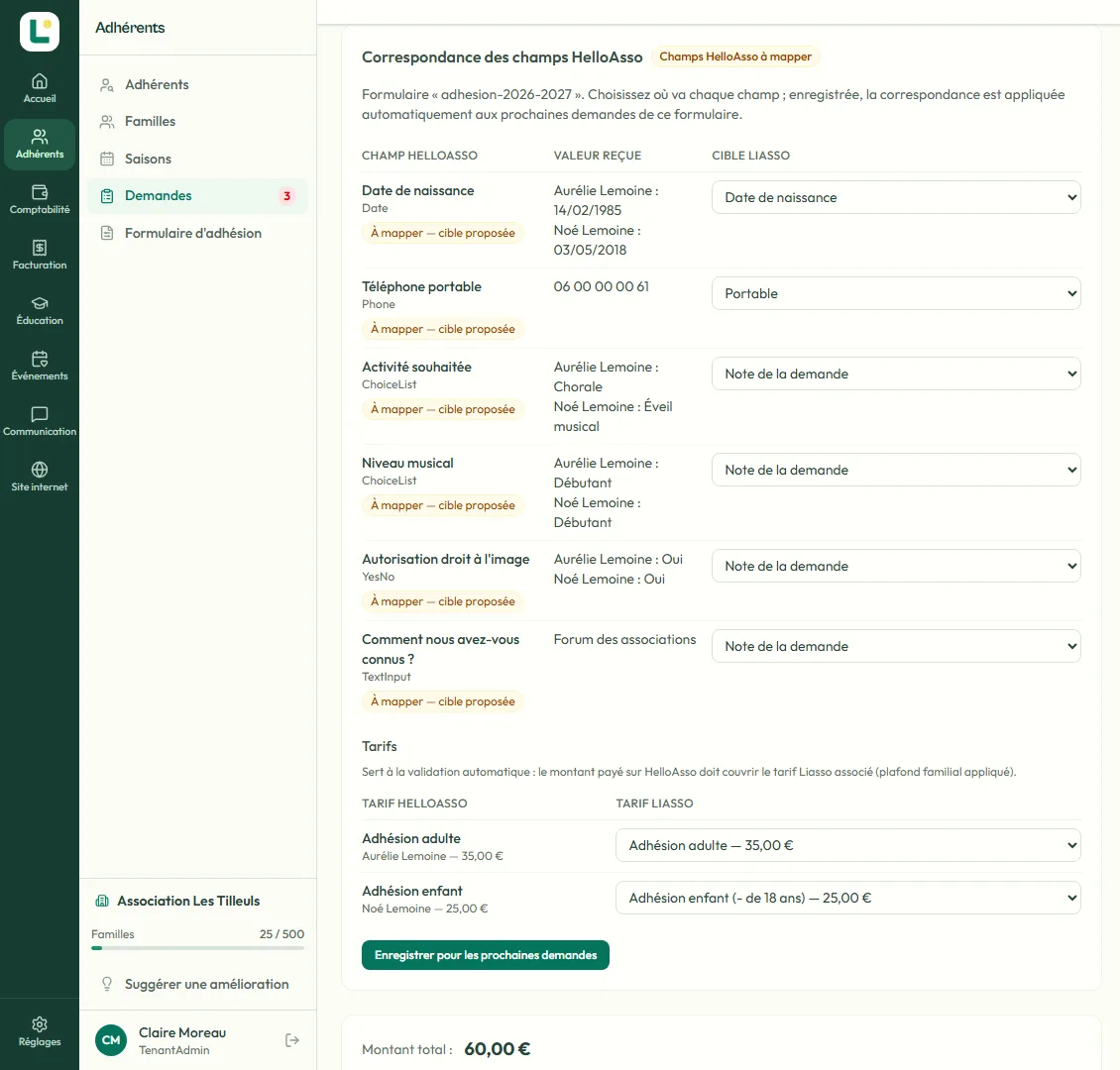The height and width of the screenshot is (1070, 1120).
Task: Click the TenantAdmin role label
Action: 173,1050
